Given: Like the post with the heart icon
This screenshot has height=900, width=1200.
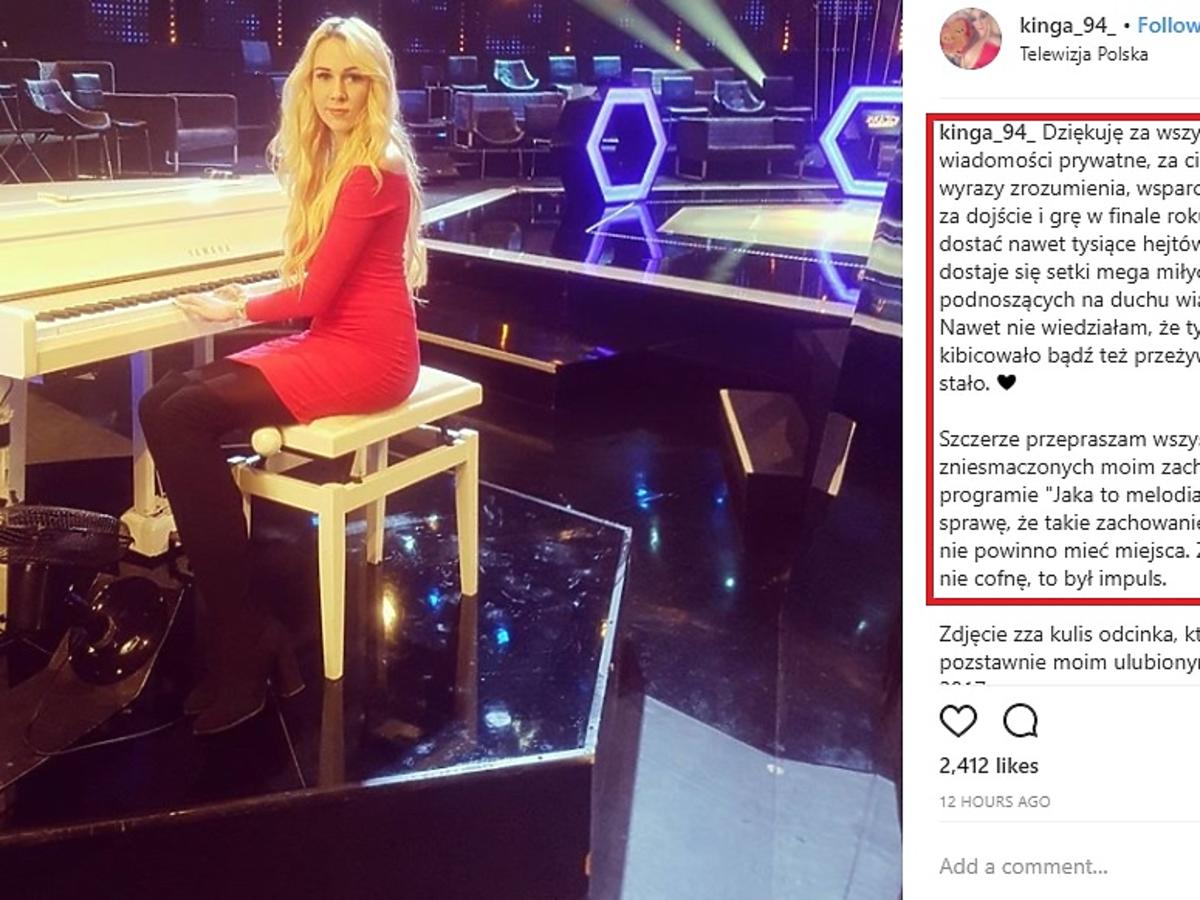Looking at the screenshot, I should click(959, 720).
